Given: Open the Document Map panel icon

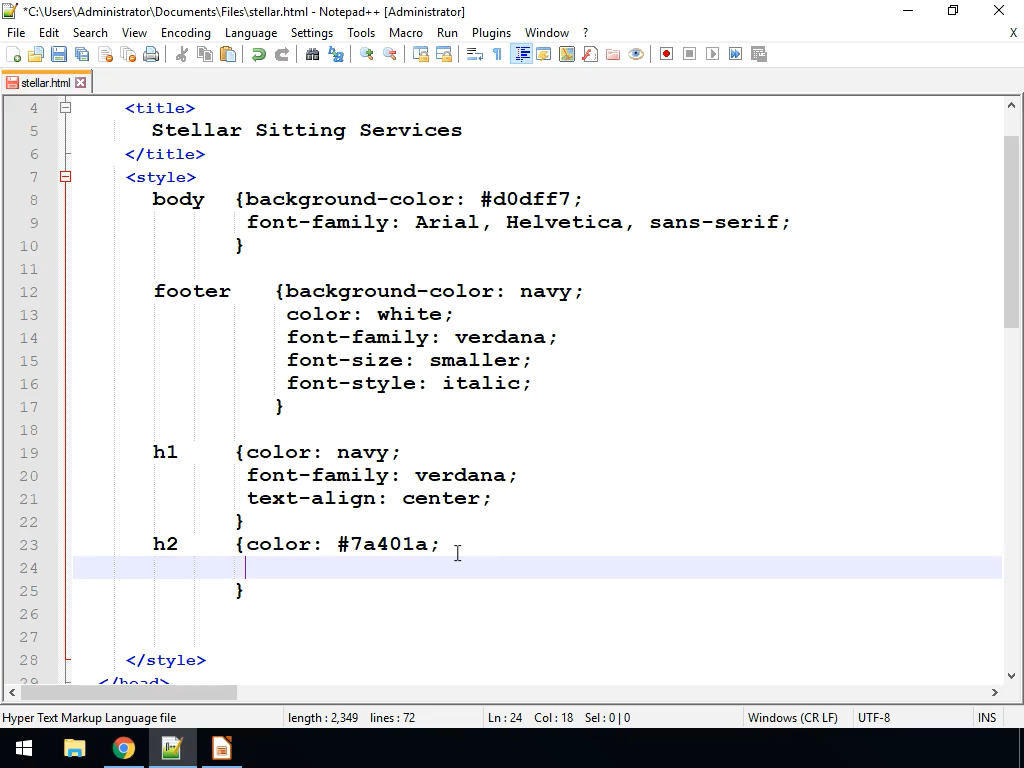Looking at the screenshot, I should 567,54.
